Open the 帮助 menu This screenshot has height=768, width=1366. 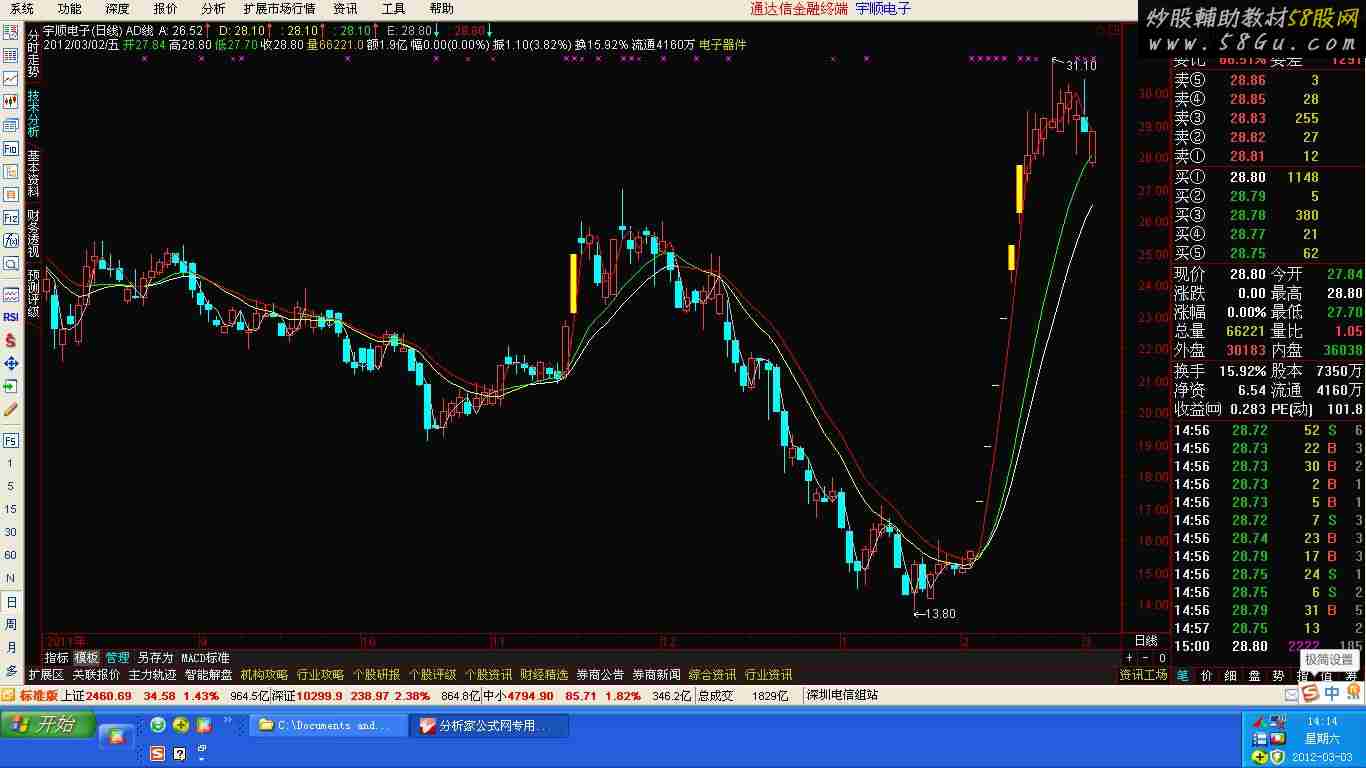coord(441,9)
